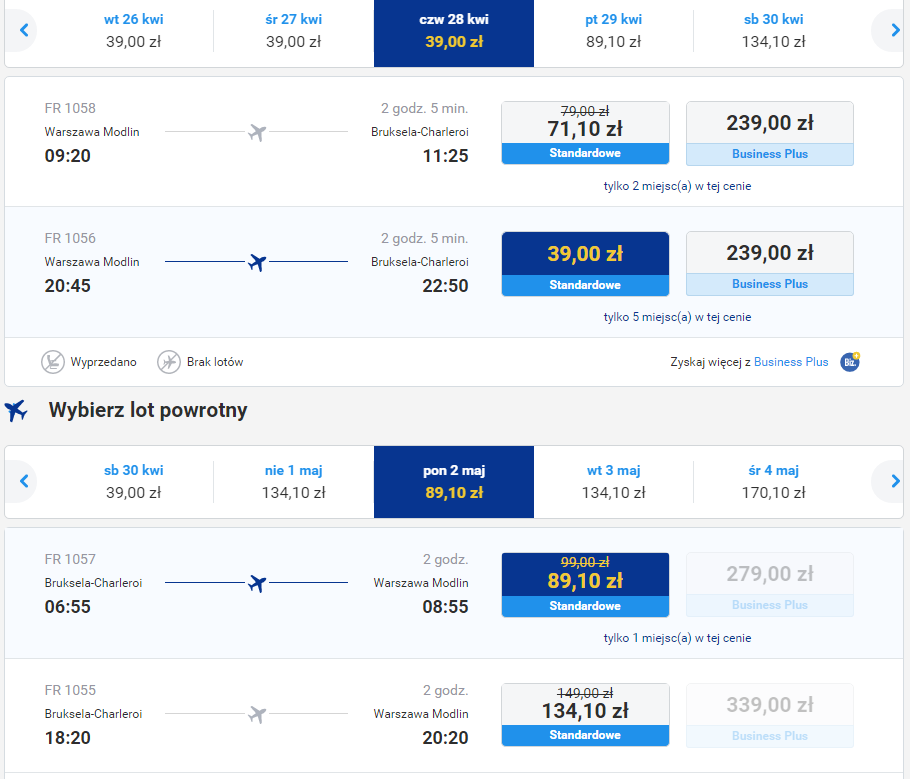Show earlier return dates with left arrow
Screen dimensions: 910x779
[24, 482]
